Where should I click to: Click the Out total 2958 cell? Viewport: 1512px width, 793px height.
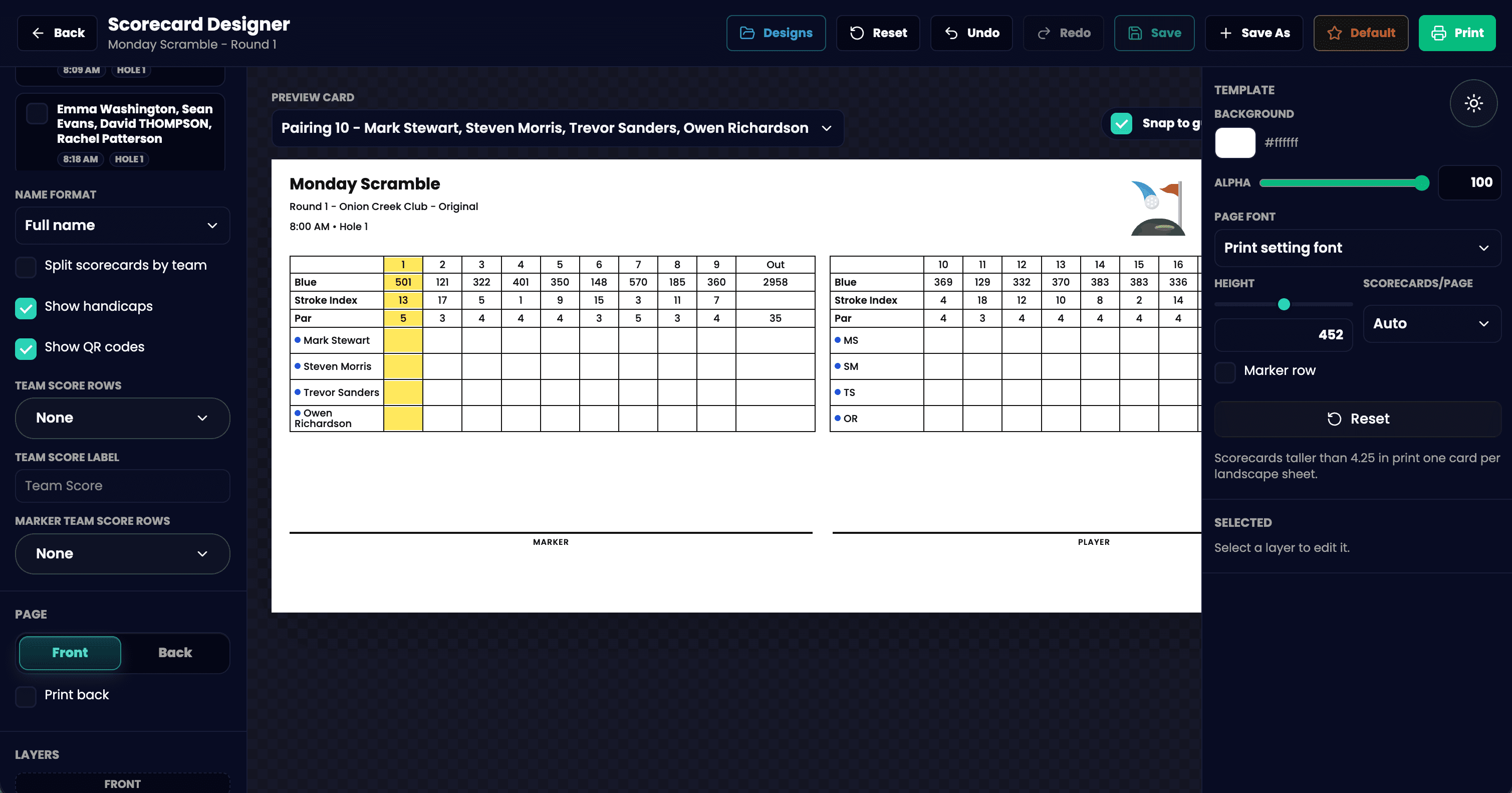click(x=775, y=282)
